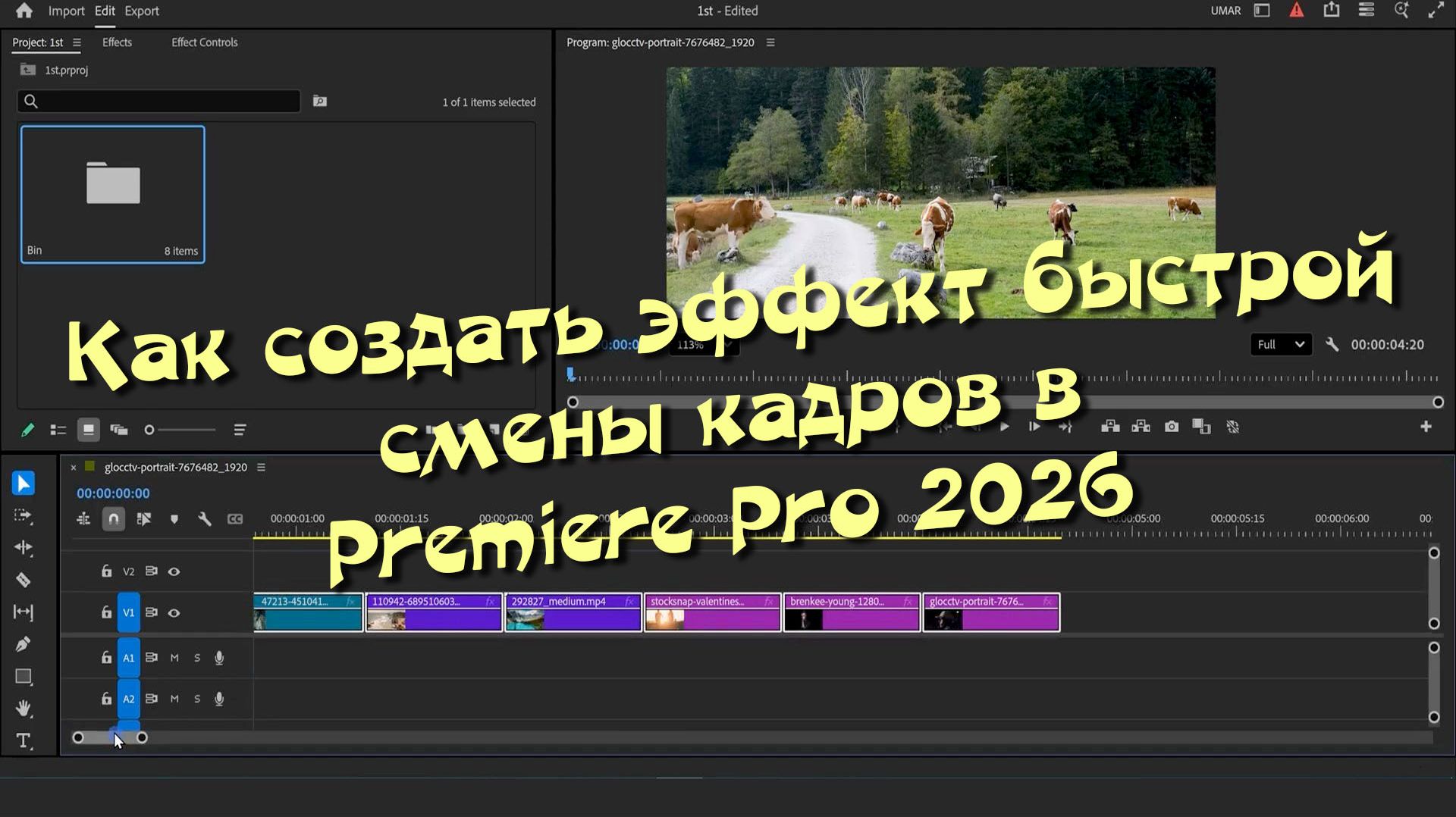Screen dimensions: 1456x817
Task: Open the sequence tab panel menu
Action: [x=261, y=467]
